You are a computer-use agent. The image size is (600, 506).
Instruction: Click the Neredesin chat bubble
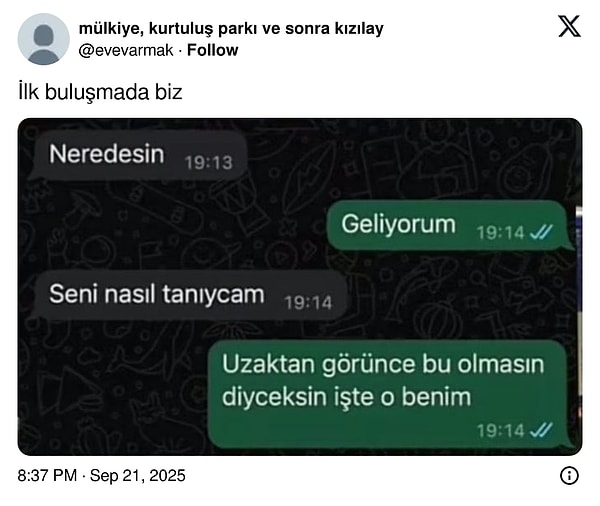click(139, 155)
